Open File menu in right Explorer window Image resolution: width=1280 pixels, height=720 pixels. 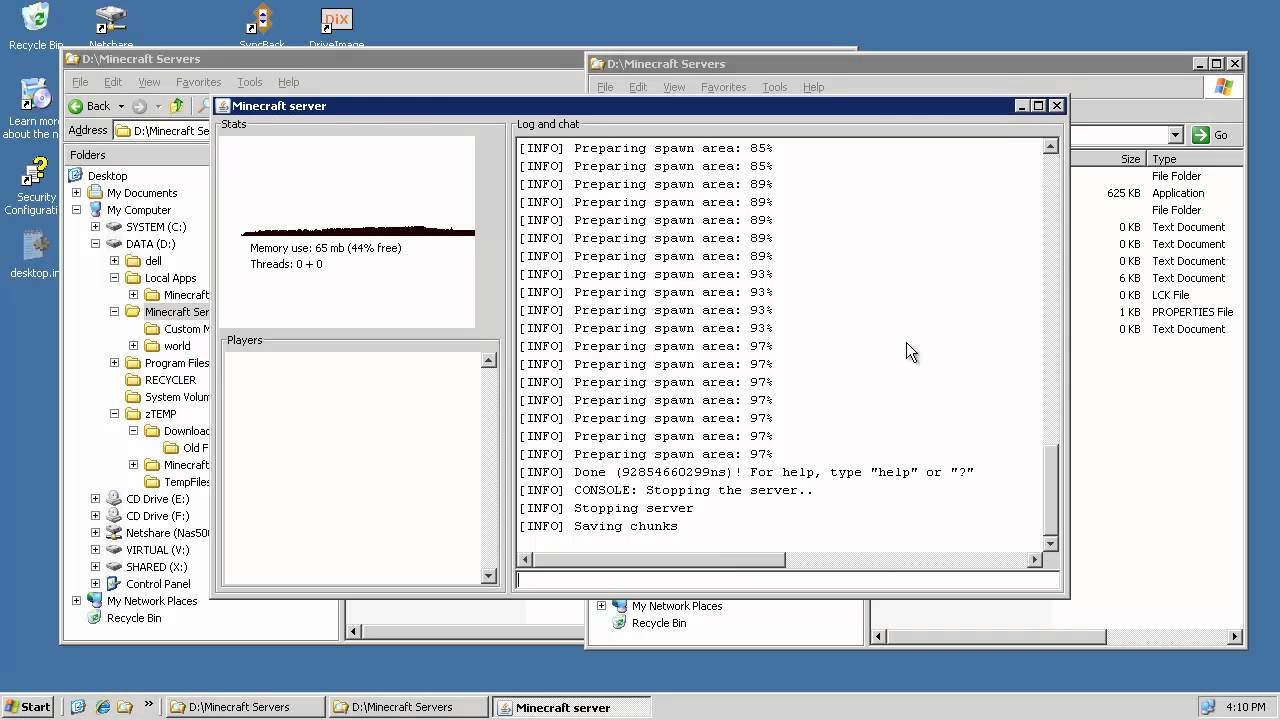[605, 87]
